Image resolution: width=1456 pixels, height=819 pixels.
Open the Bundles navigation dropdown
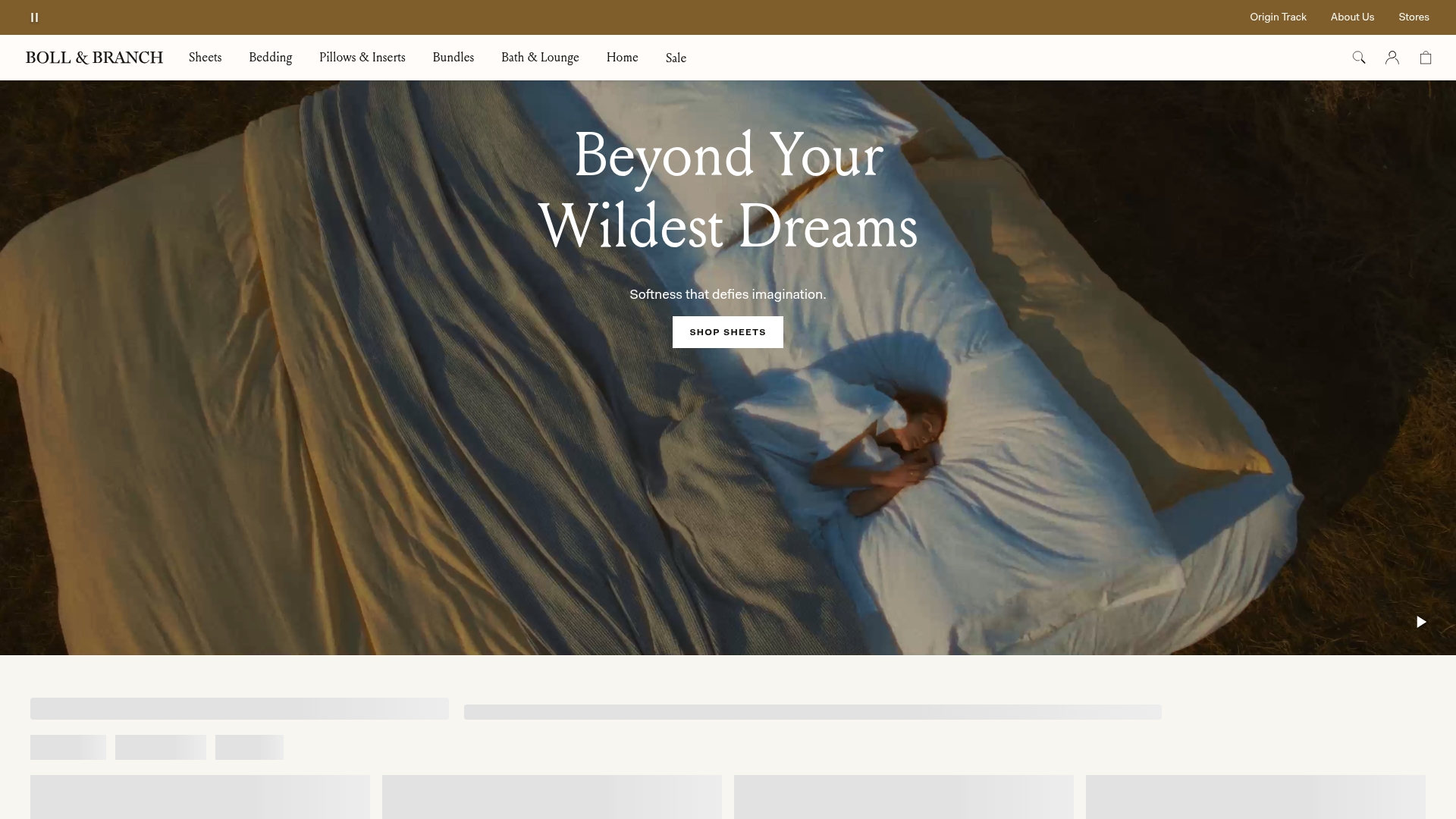click(453, 57)
